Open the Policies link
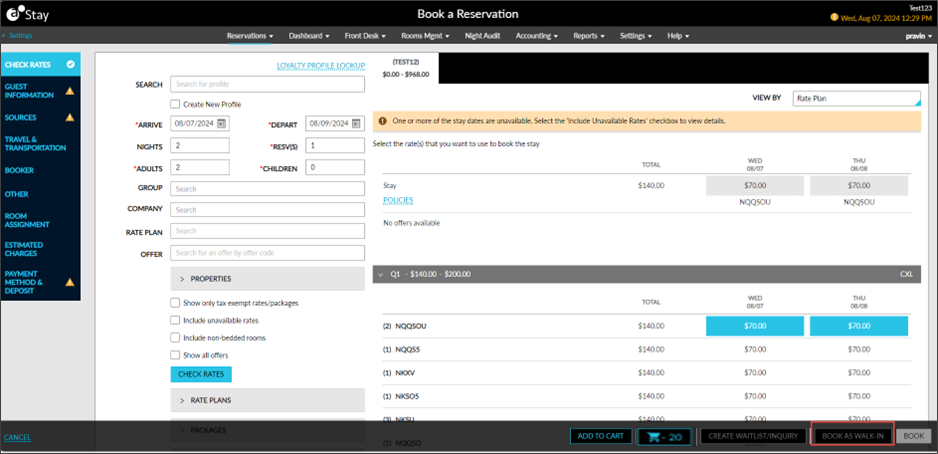938x454 pixels. coord(398,200)
